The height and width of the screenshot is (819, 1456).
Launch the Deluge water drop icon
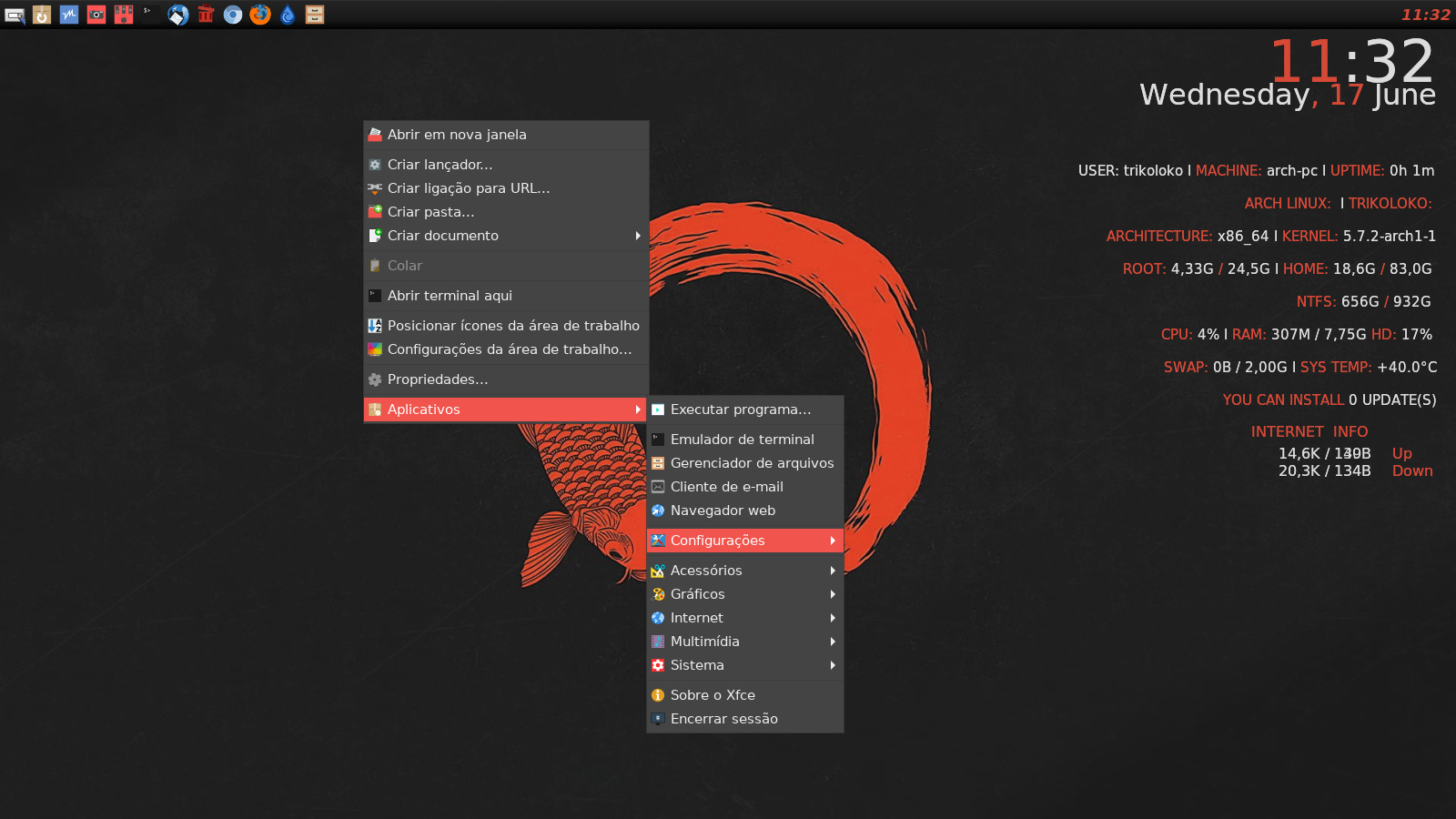tap(288, 15)
